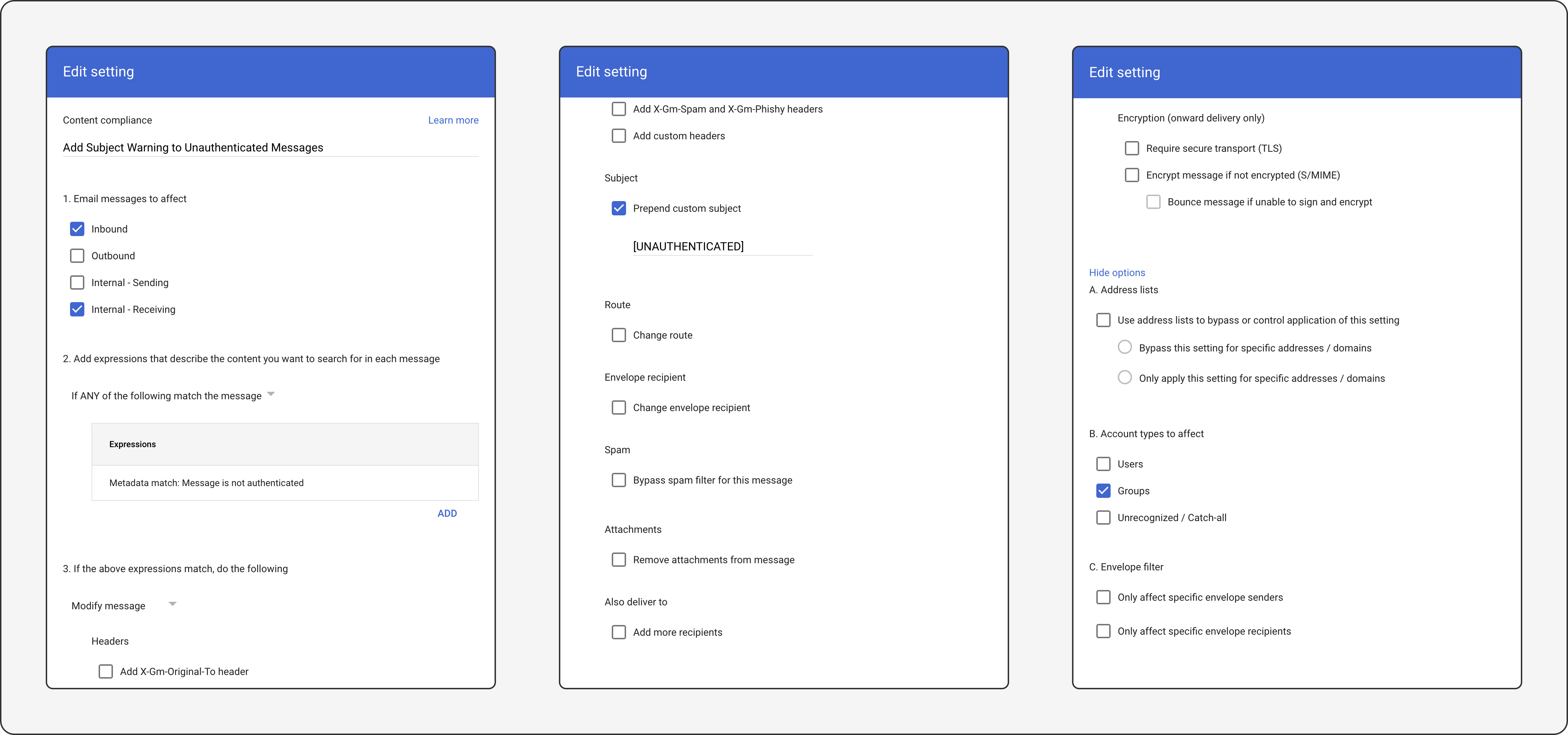Click the [UNAUTHENTICATED] subject text field
1568x735 pixels.
tap(723, 246)
